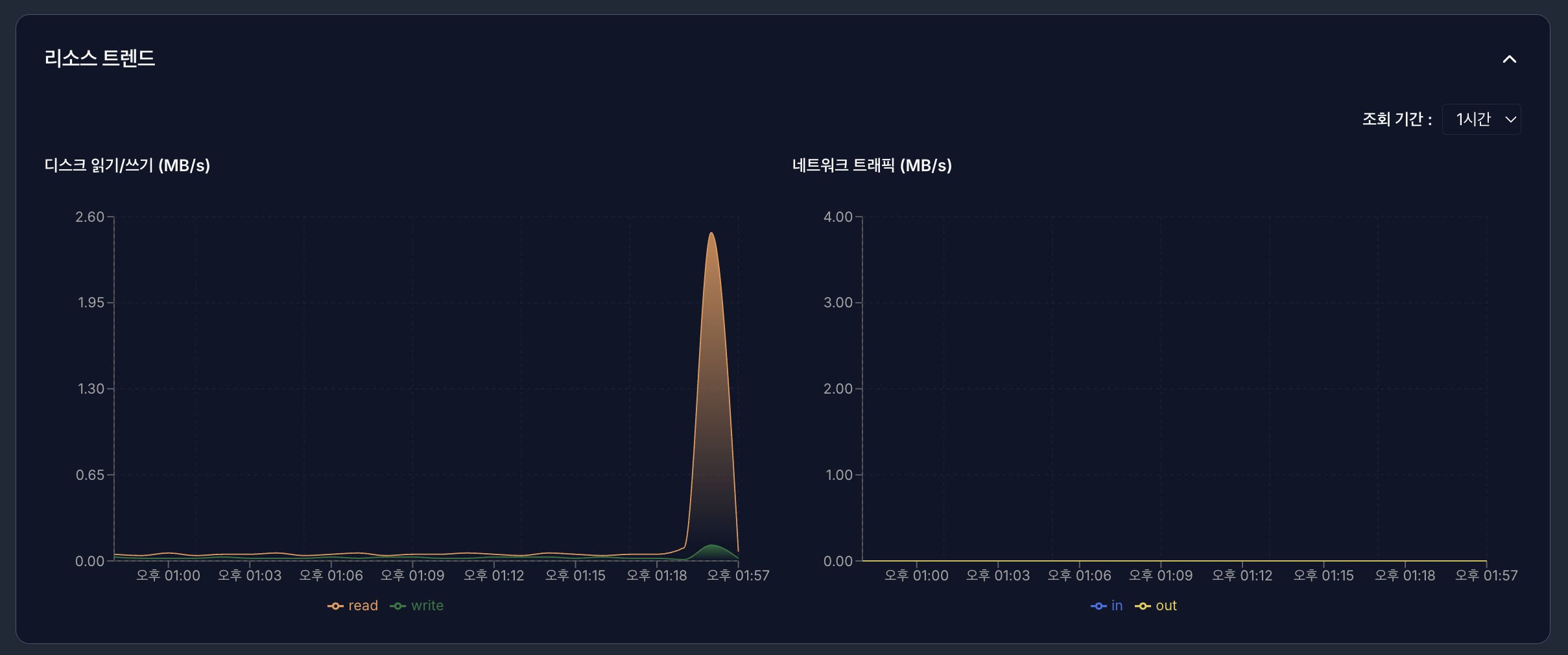Click the peak of the disk read spike
Viewport: 1568px width, 655px height.
coord(711,233)
